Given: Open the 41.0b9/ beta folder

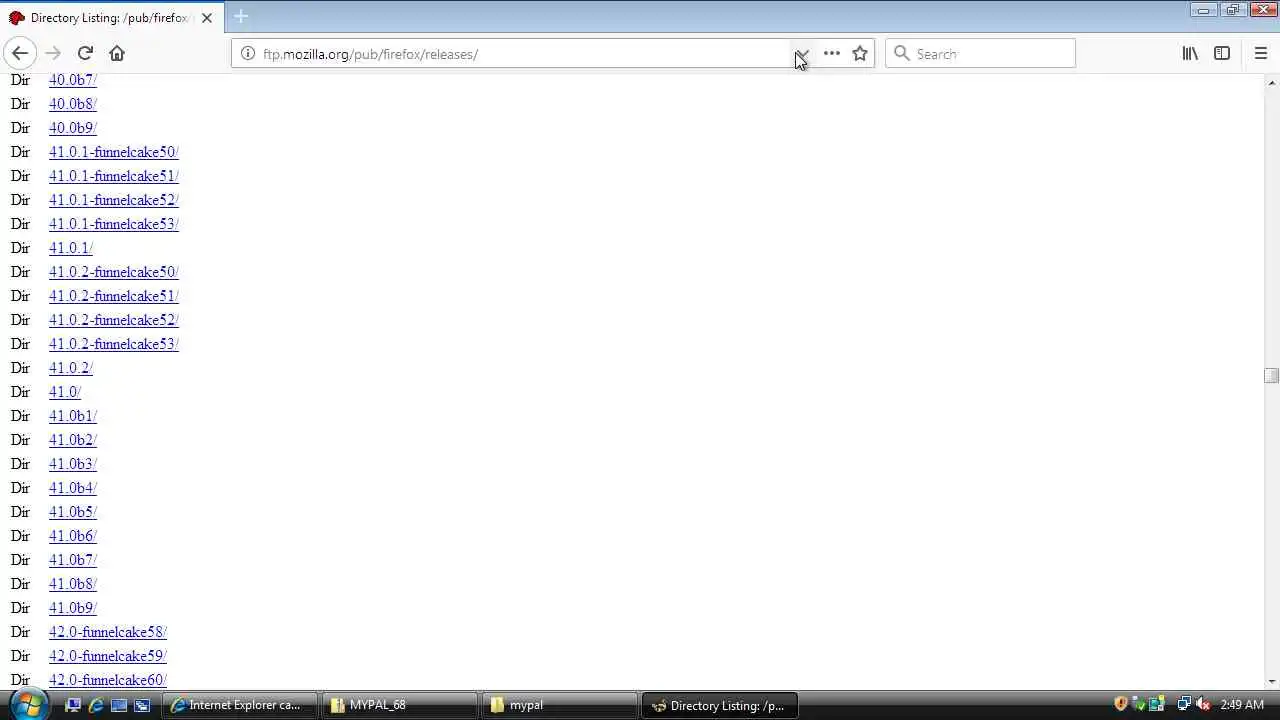Looking at the screenshot, I should [73, 608].
